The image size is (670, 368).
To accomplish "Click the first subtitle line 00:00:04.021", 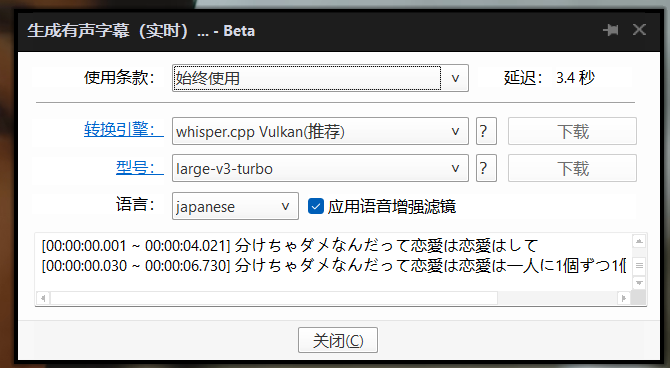I will tap(289, 246).
